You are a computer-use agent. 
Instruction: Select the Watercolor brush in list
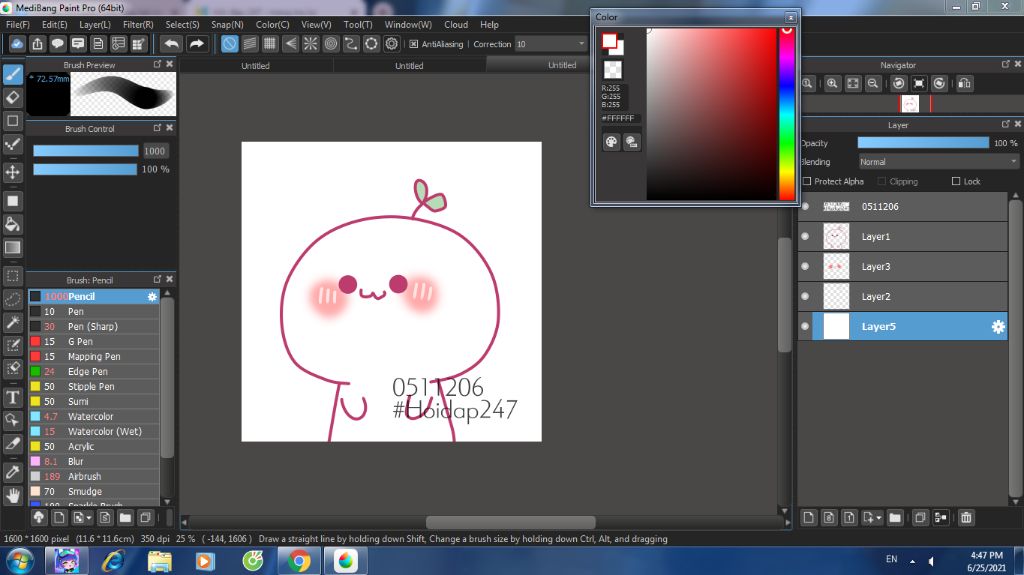90,417
